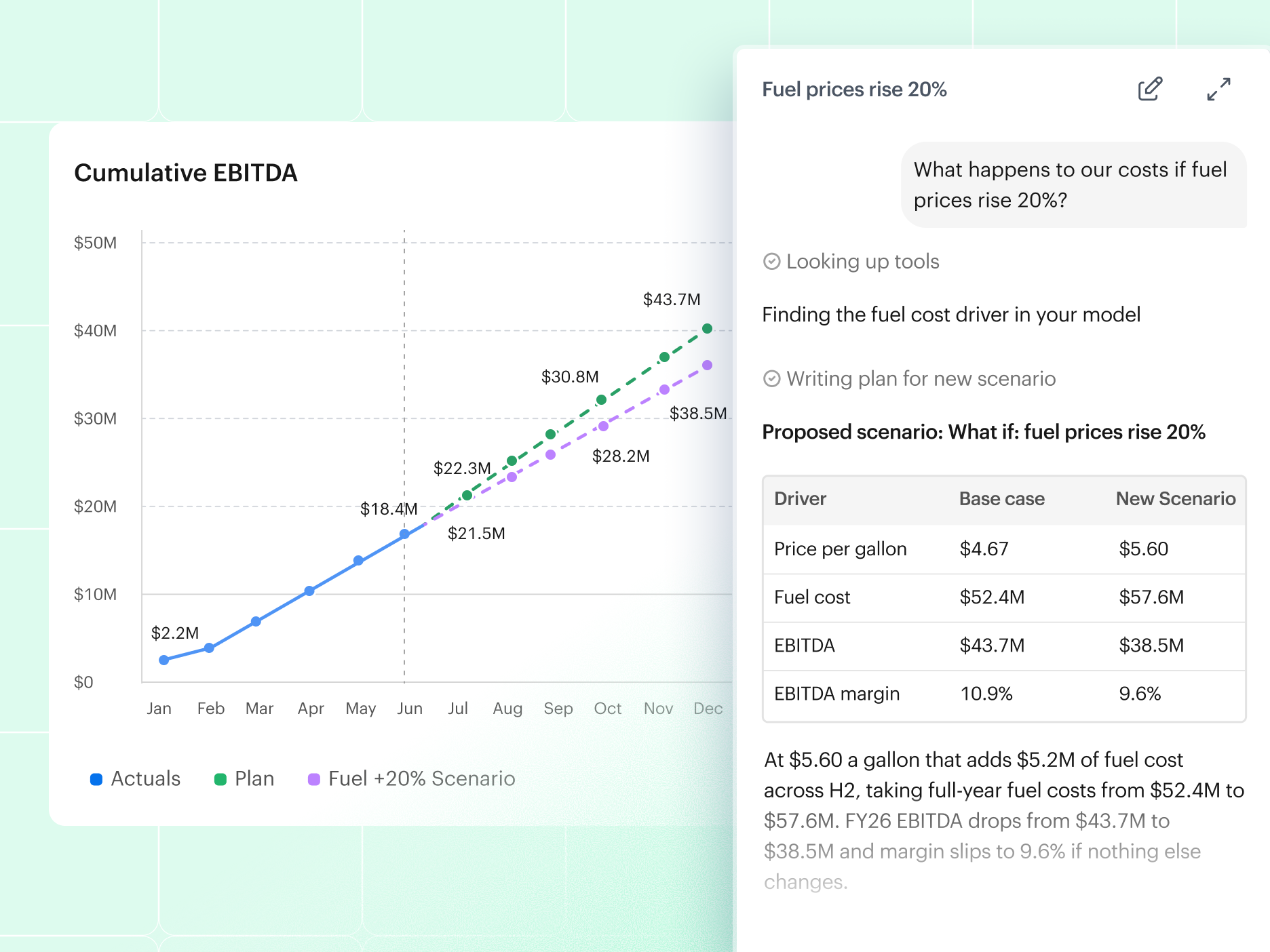Click the user question chat bubble
This screenshot has height=952, width=1270.
tap(1073, 185)
